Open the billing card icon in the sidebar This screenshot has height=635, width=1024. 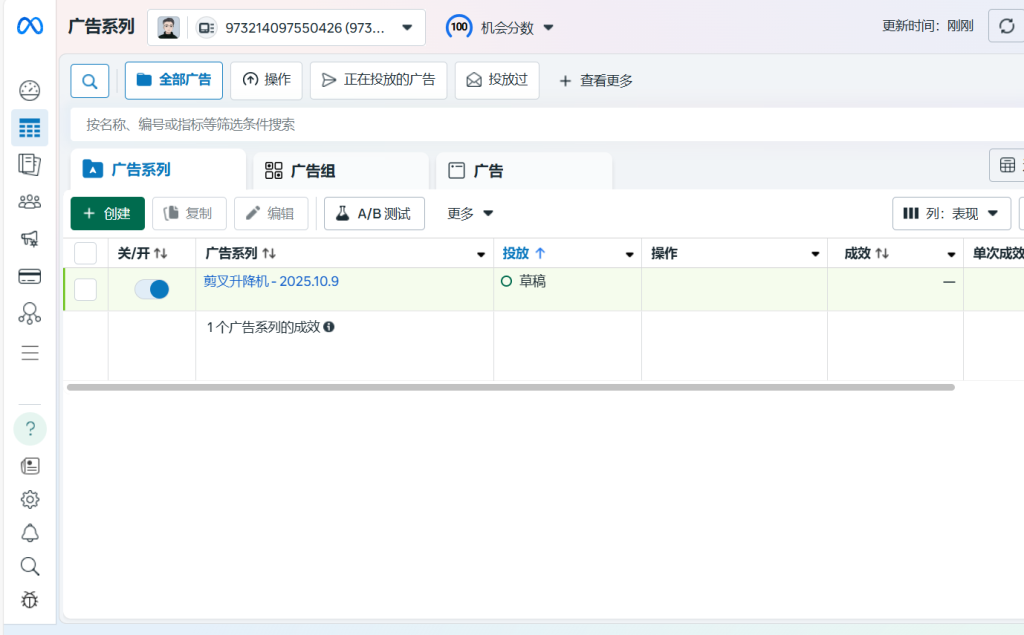[x=30, y=276]
